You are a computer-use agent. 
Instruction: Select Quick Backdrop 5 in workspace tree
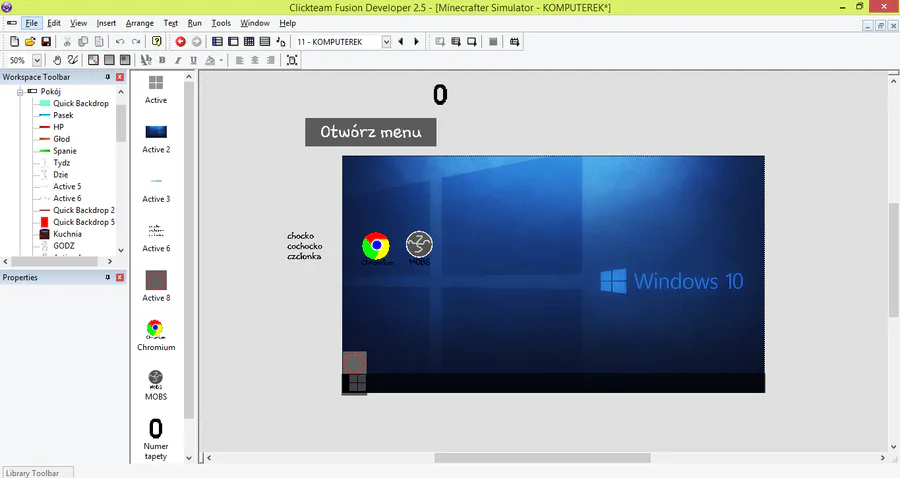click(84, 221)
